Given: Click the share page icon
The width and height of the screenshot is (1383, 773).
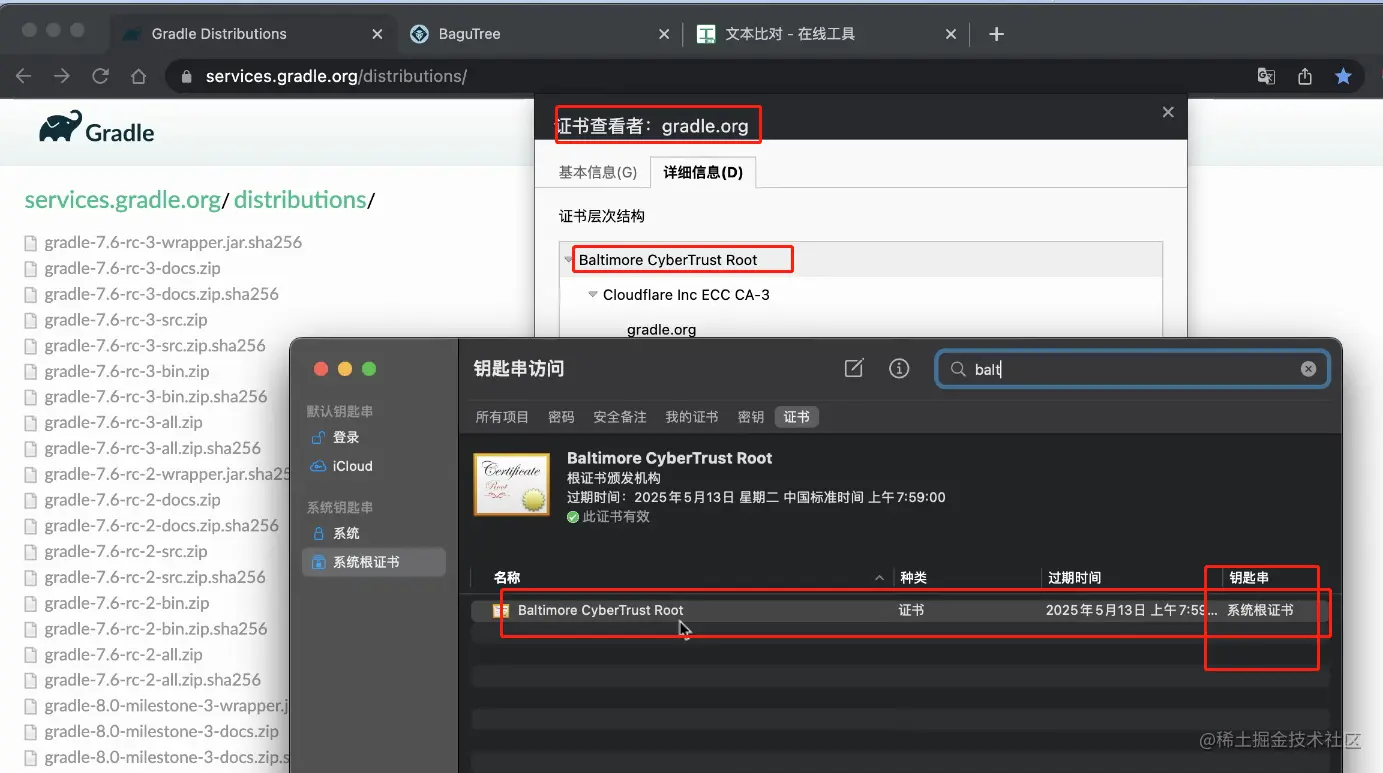Looking at the screenshot, I should [x=1305, y=76].
